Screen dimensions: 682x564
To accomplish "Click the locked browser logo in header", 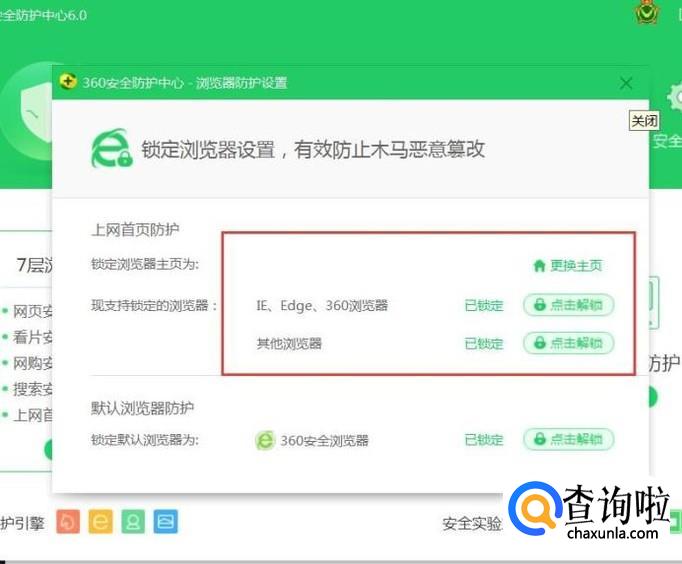I will [x=111, y=148].
